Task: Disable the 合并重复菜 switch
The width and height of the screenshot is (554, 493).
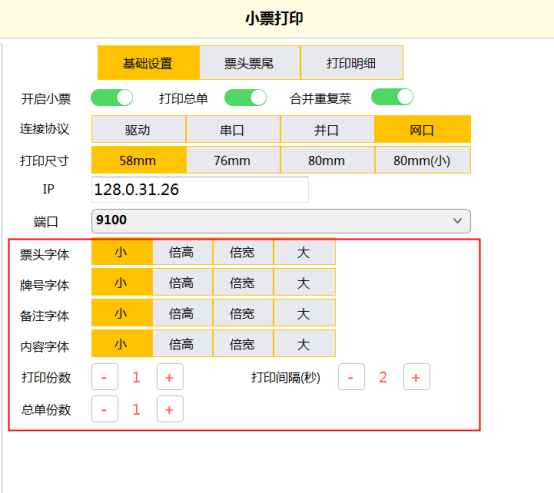Action: point(392,97)
